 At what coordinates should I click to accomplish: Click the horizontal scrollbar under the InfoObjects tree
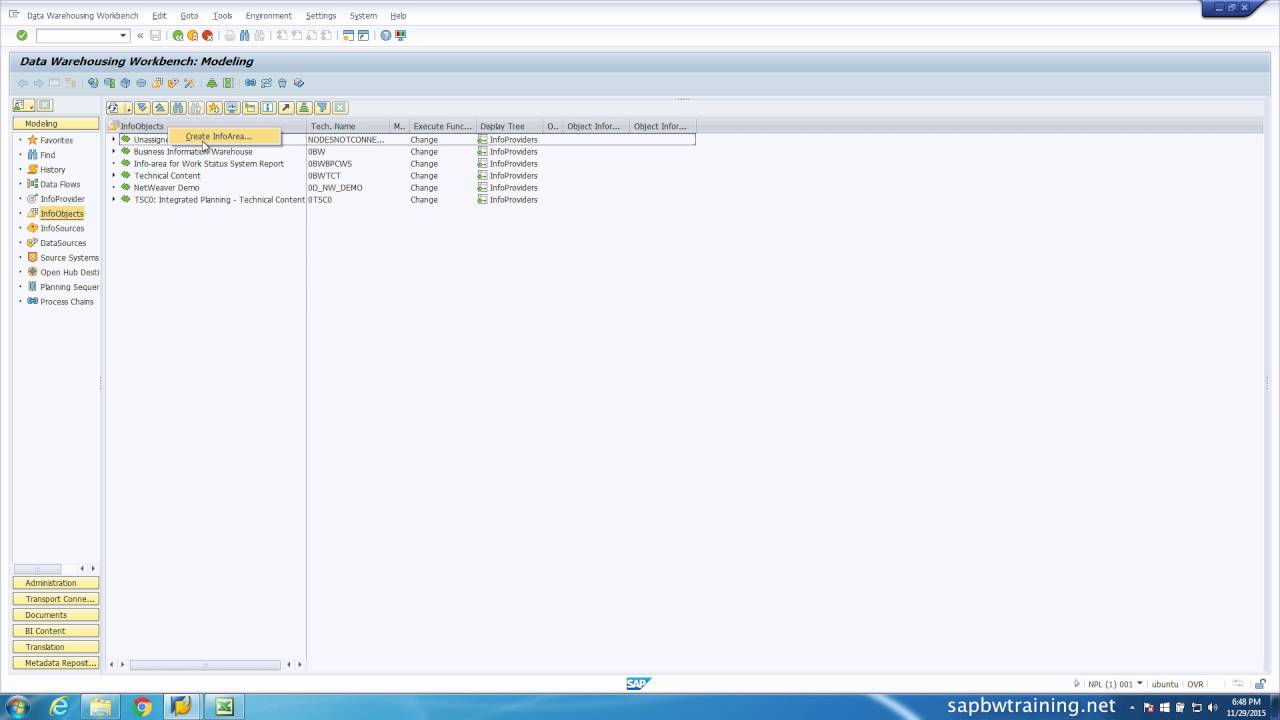[x=205, y=664]
